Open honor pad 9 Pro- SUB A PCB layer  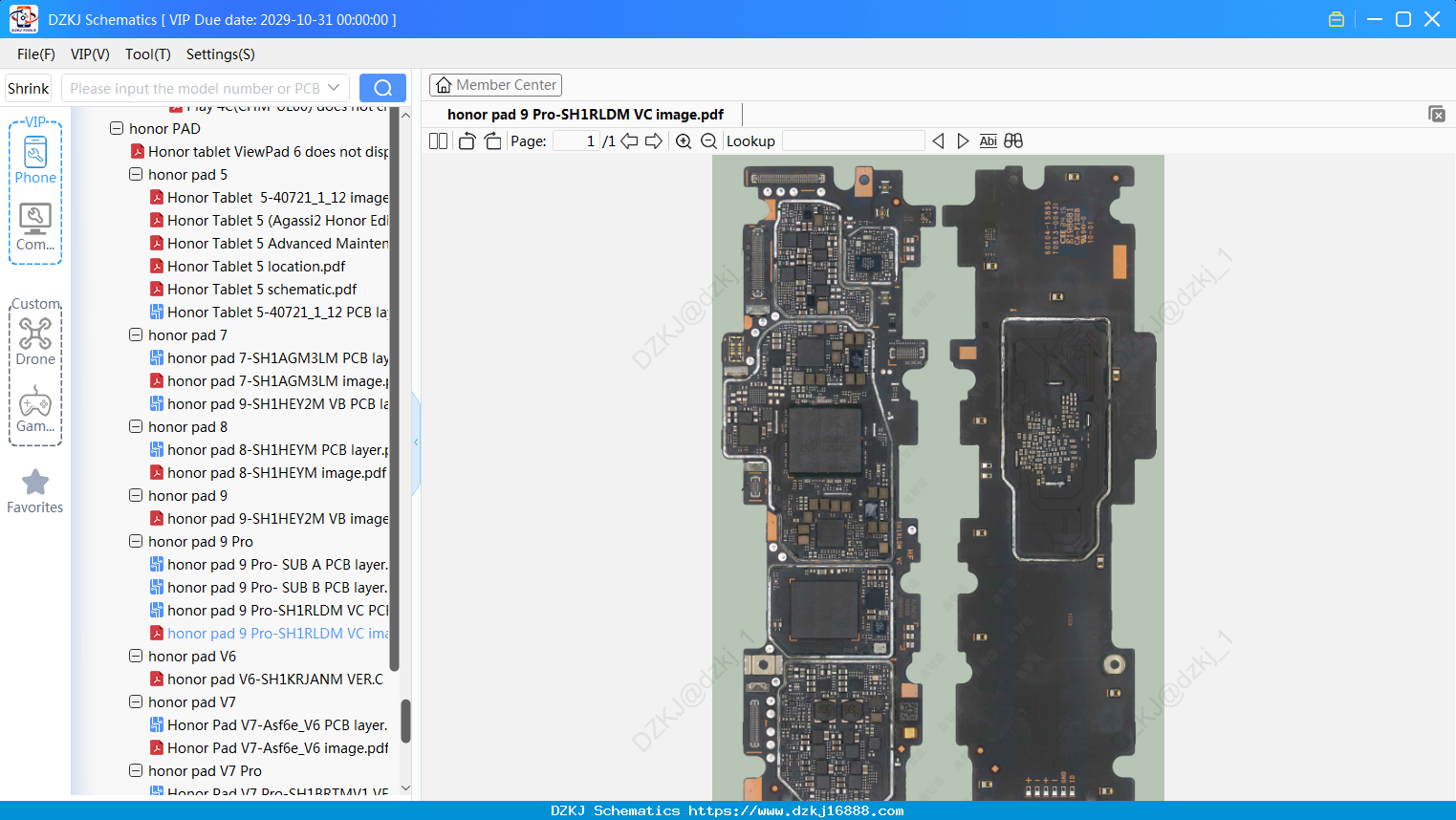[x=269, y=564]
